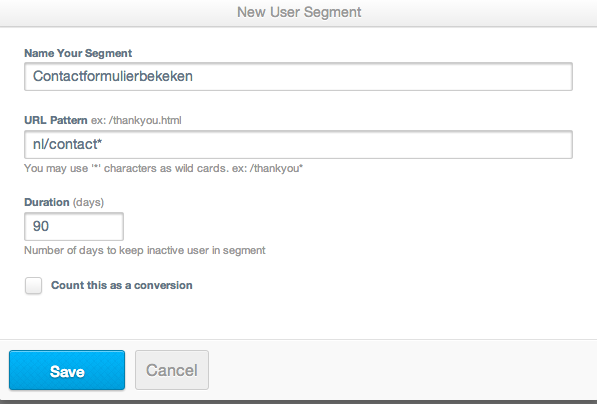Click the nl/contact* text in the pattern field
The height and width of the screenshot is (404, 597).
pyautogui.click(x=67, y=144)
